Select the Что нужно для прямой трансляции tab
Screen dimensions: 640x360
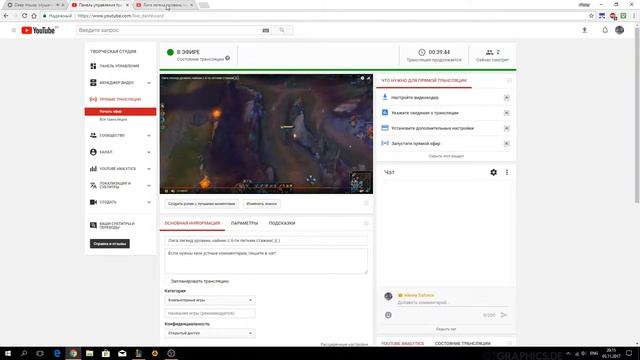(424, 81)
